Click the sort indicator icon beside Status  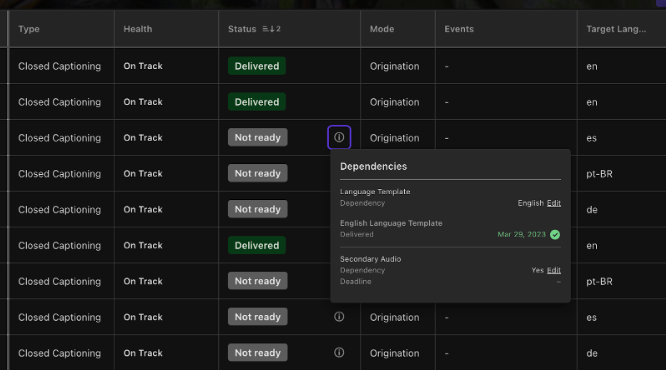point(271,29)
